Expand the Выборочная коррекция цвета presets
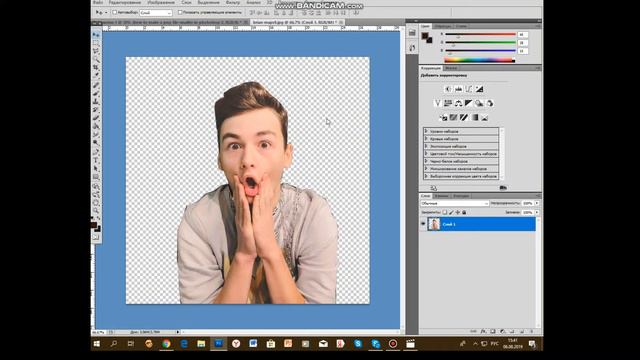 coord(426,176)
